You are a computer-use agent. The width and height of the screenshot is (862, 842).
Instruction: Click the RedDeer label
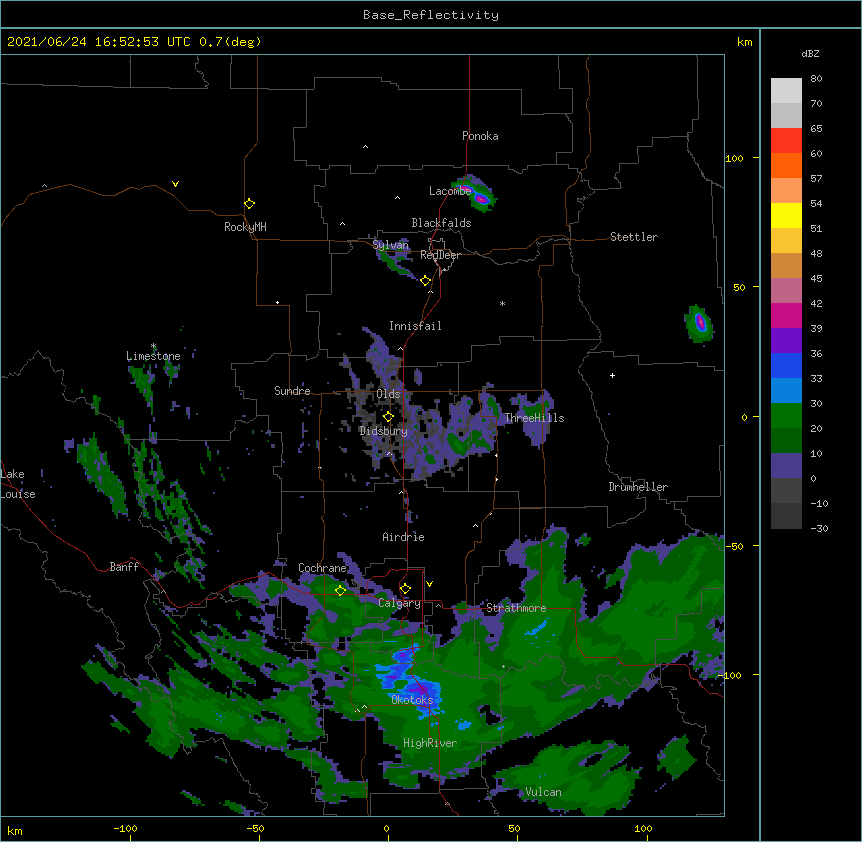(440, 255)
